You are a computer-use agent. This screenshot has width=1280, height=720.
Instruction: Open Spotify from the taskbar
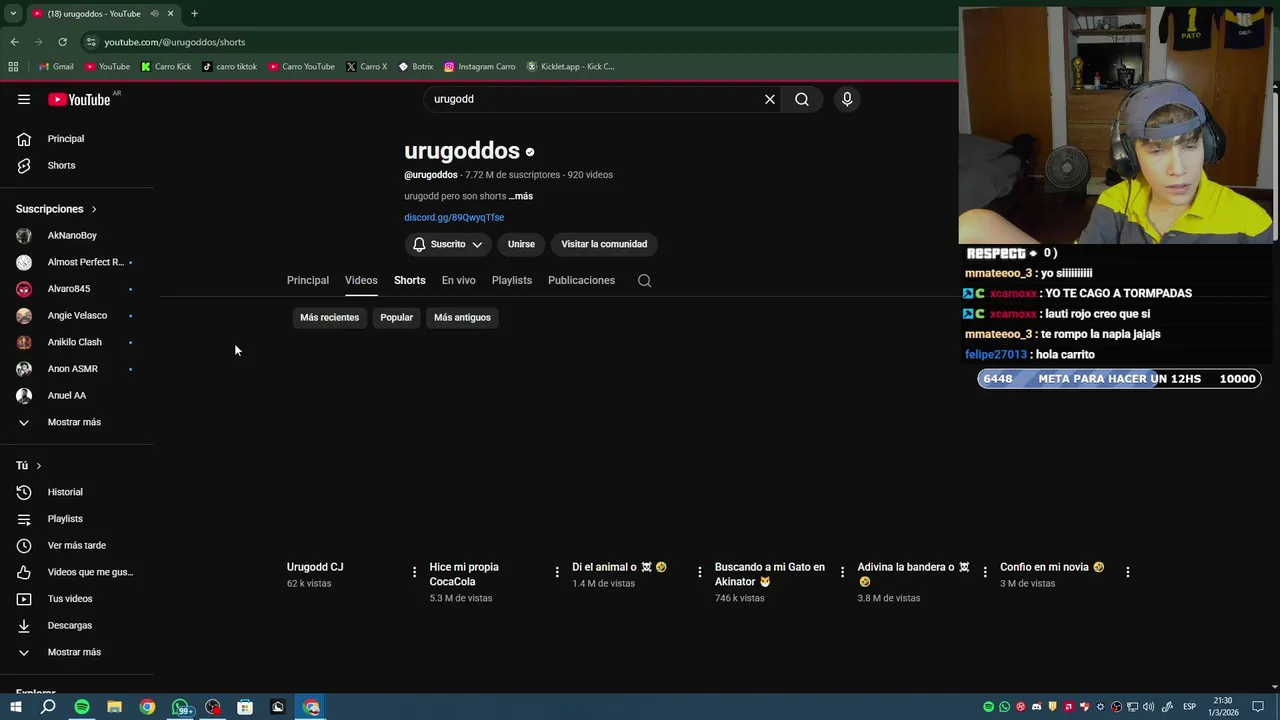pyautogui.click(x=82, y=707)
